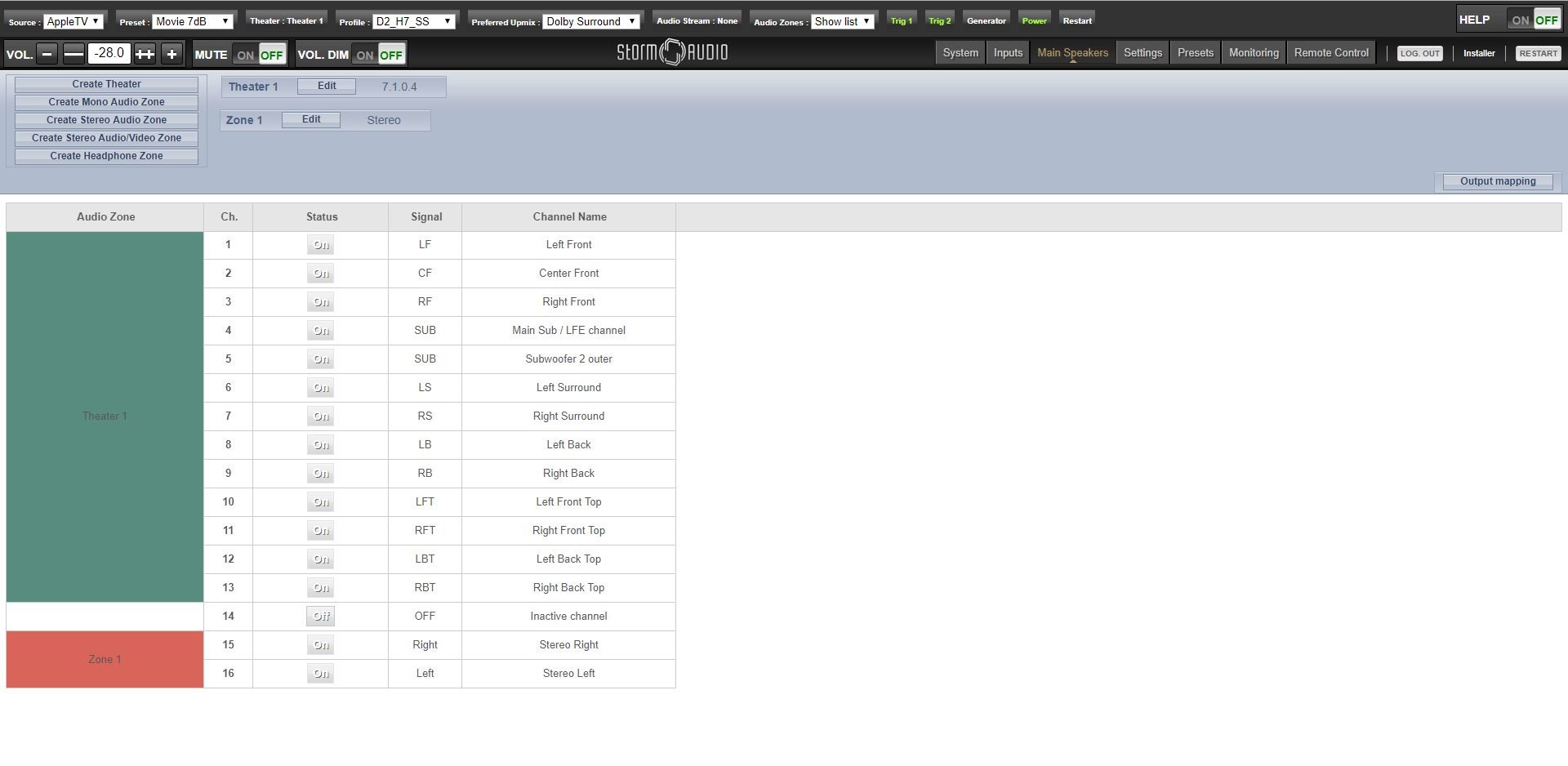This screenshot has height=766, width=1568.
Task: Click Create Mono Audio Zone
Action: [x=106, y=102]
